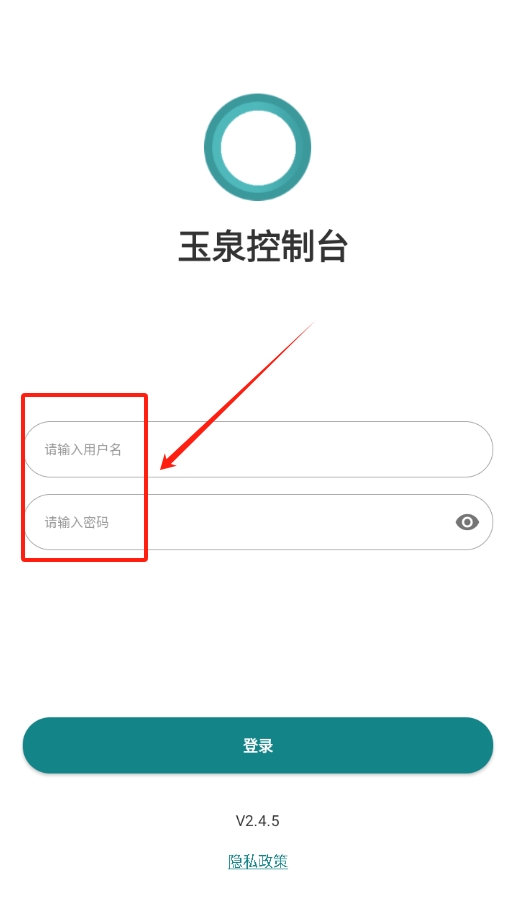Viewport: 515px width, 900px height.
Task: Click the empty right end of the username field
Action: click(x=436, y=449)
